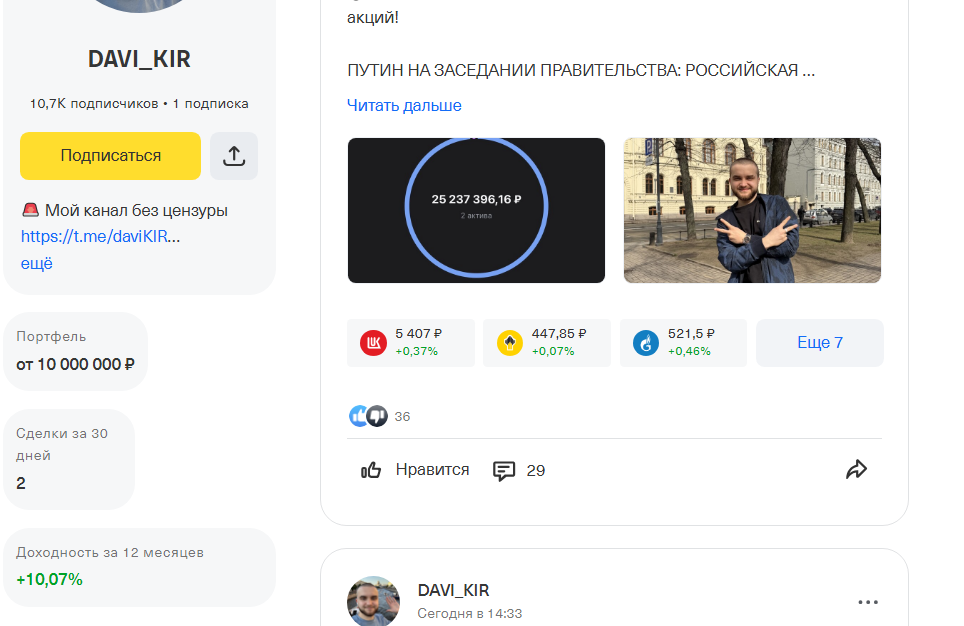Click the Нравится label

click(432, 470)
